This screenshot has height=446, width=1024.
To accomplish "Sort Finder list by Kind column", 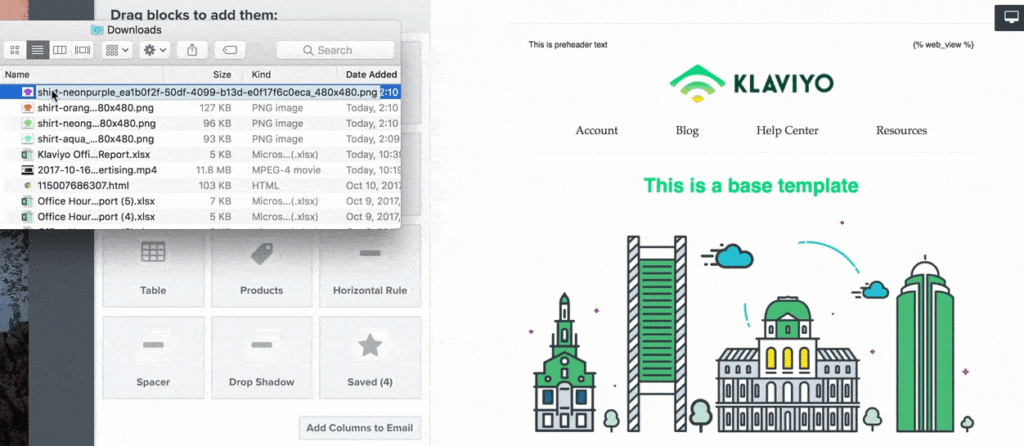I will [261, 74].
